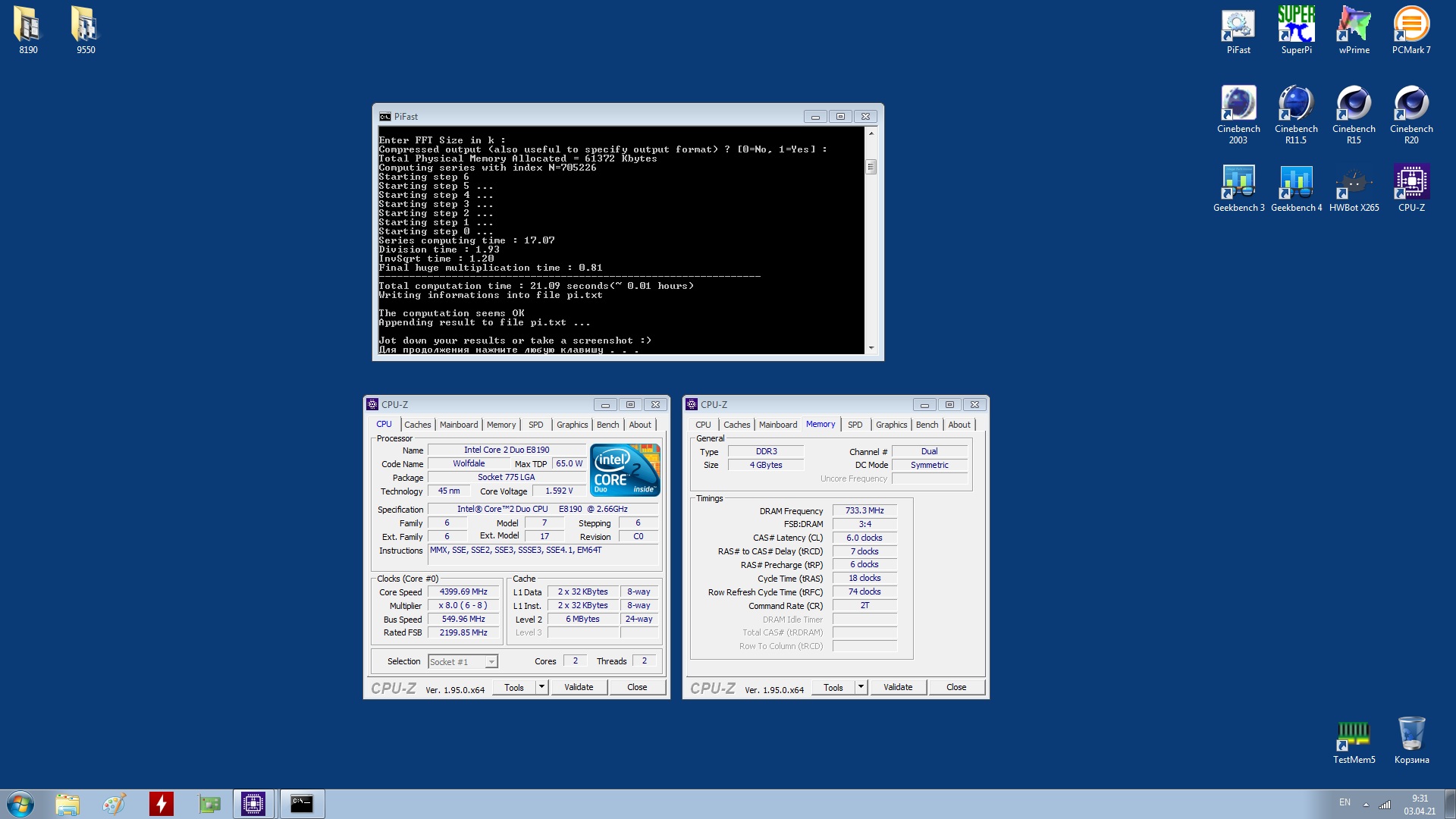Switch to CPU tab in right CPU-Z
The image size is (1456, 819).
point(703,425)
